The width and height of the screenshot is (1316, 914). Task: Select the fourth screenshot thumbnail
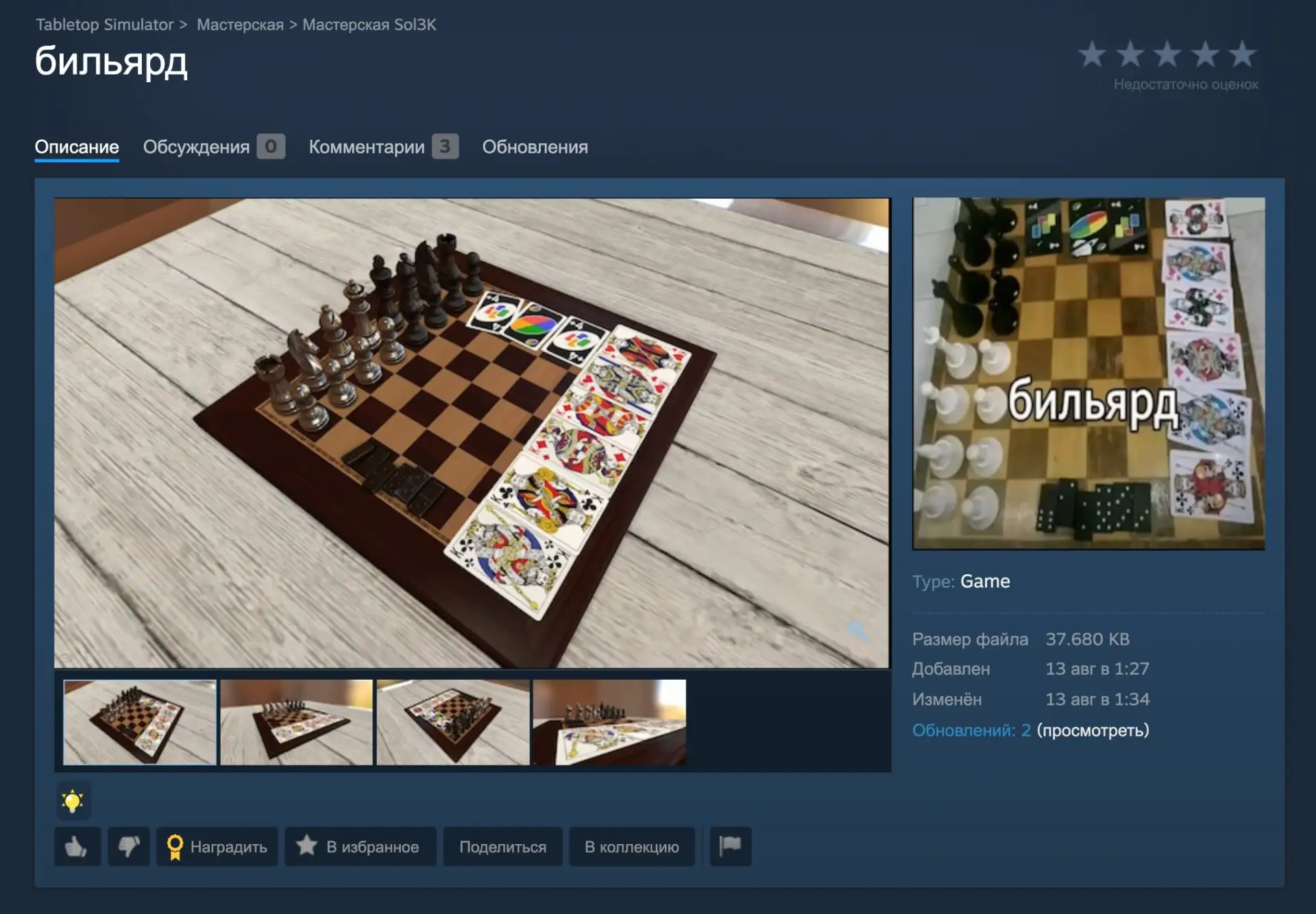(x=609, y=722)
